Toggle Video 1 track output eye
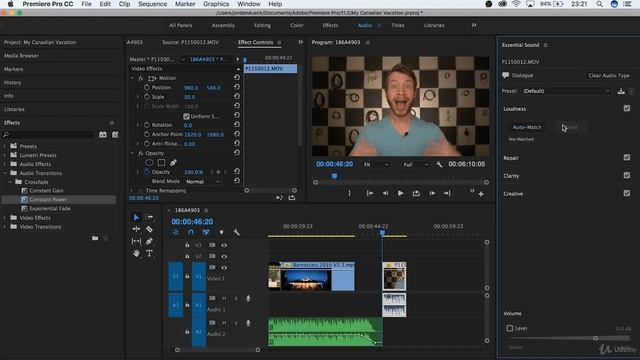The image size is (640, 360). pos(224,268)
